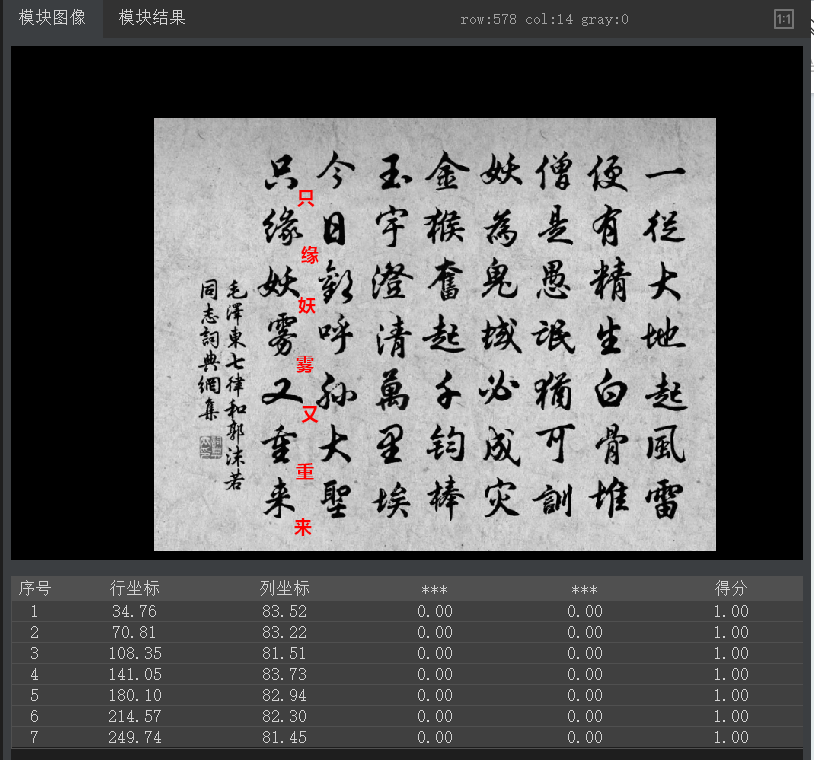This screenshot has height=760, width=814.
Task: Switch to the 模块结果 tab
Action: click(x=152, y=18)
